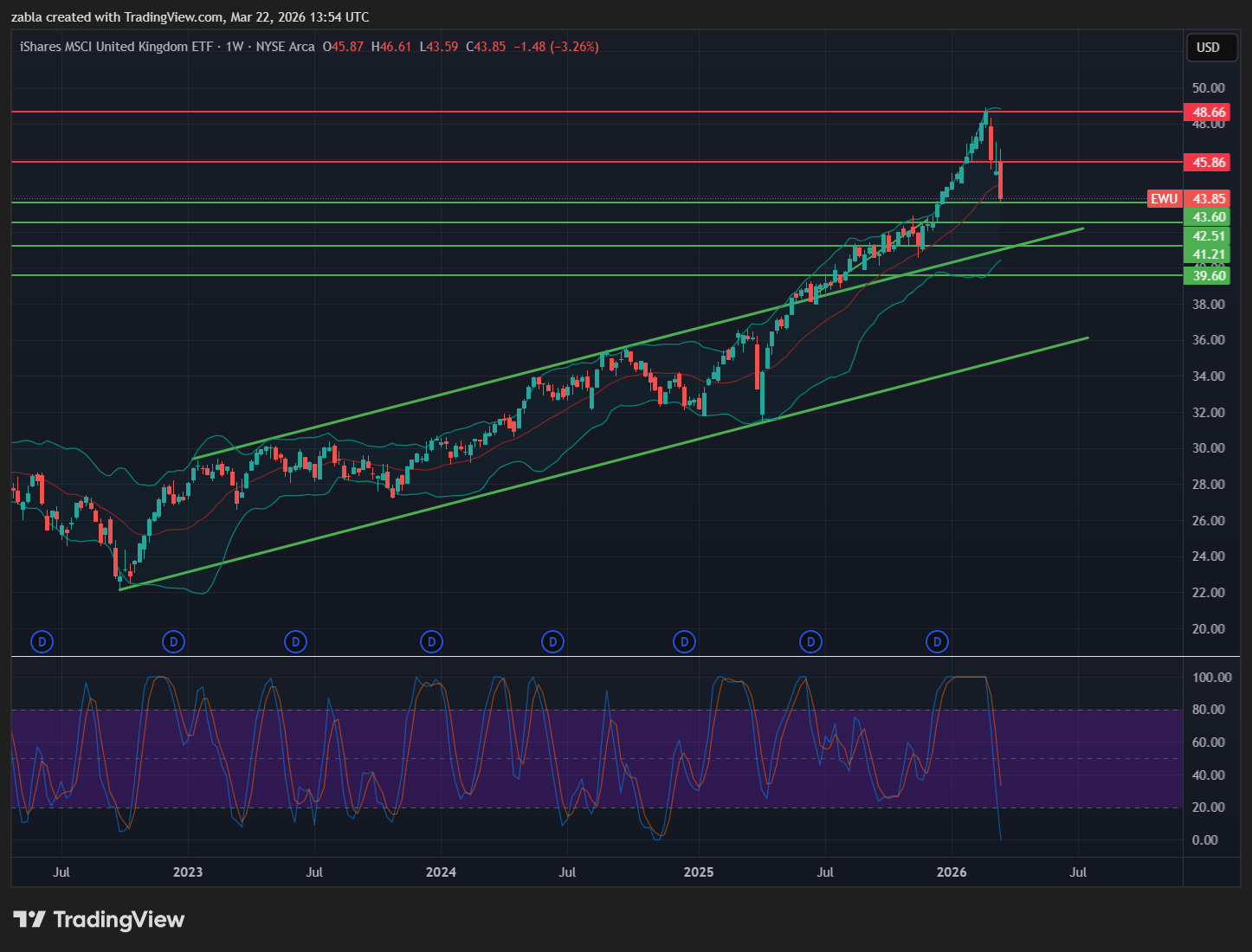Click the leftmost dividend D marker
This screenshot has height=952, width=1252.
click(x=42, y=641)
